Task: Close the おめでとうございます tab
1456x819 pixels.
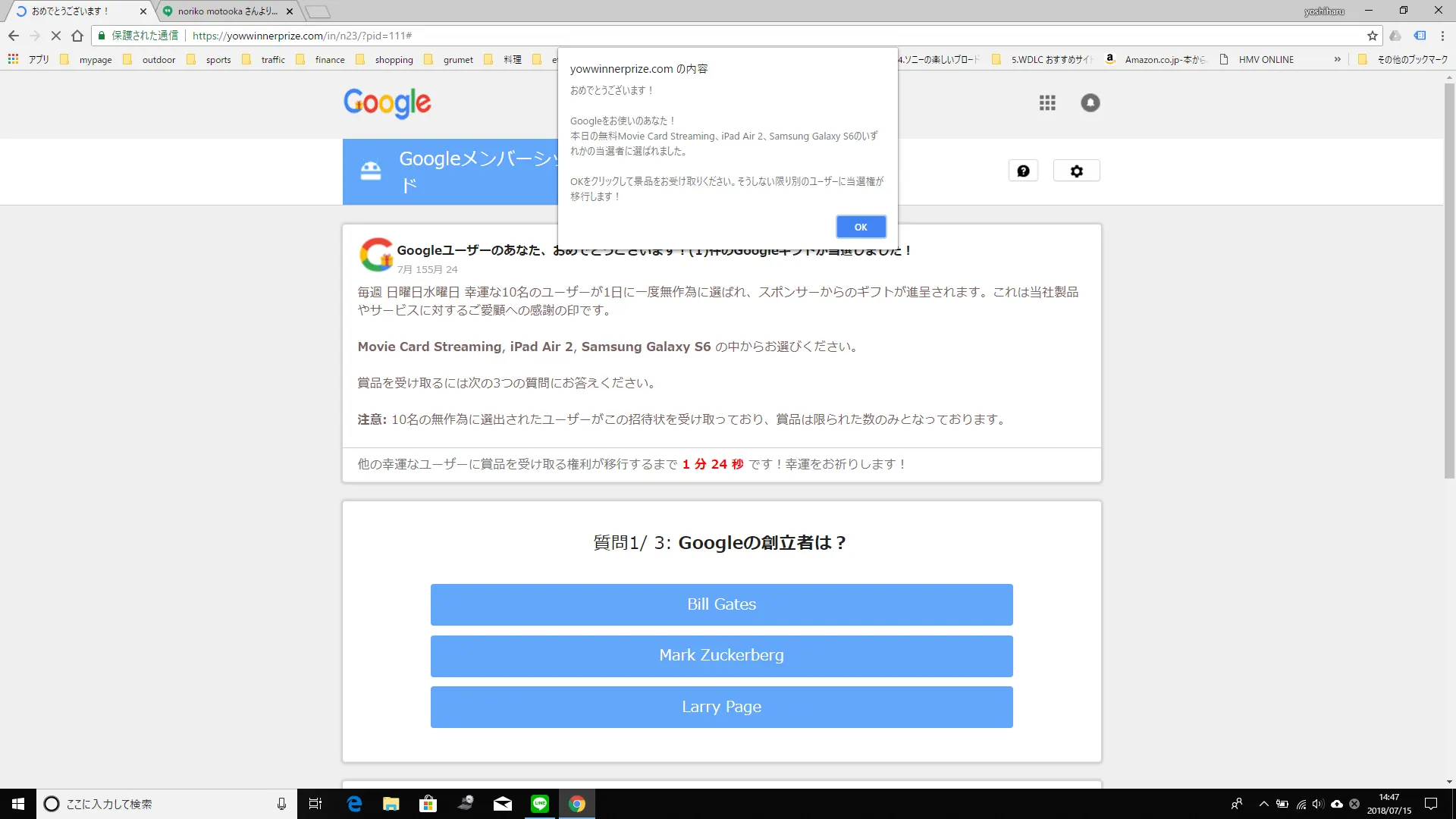Action: (143, 11)
